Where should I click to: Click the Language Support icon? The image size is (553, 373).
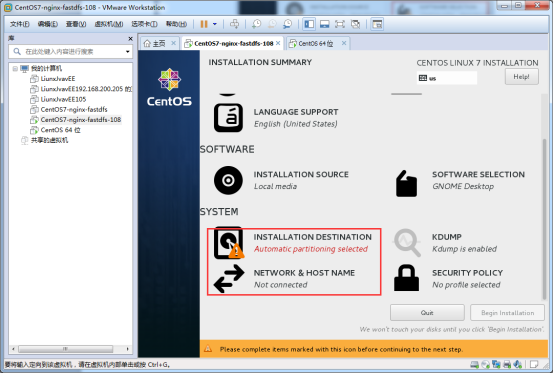pos(228,117)
